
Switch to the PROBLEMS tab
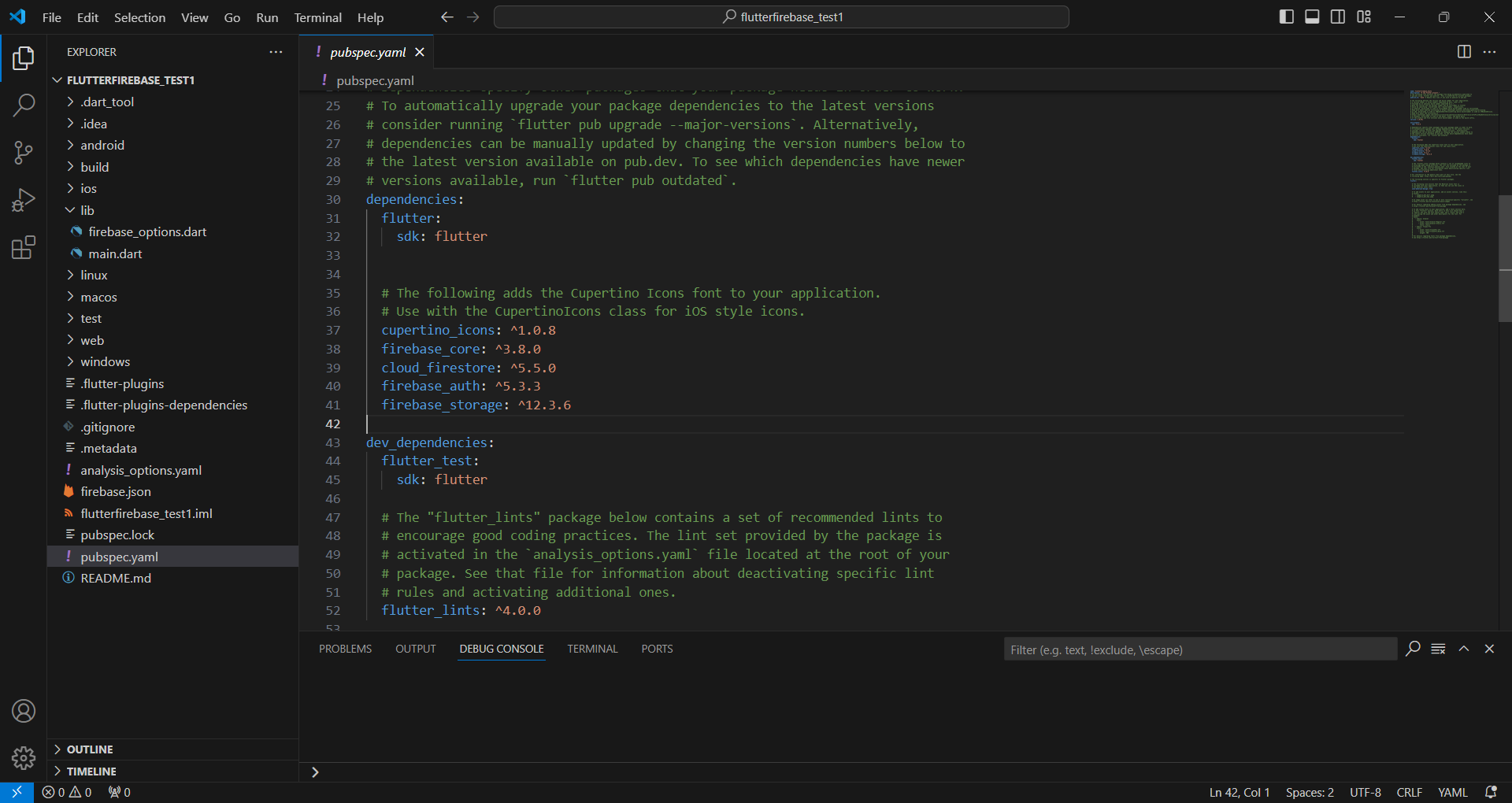(345, 649)
